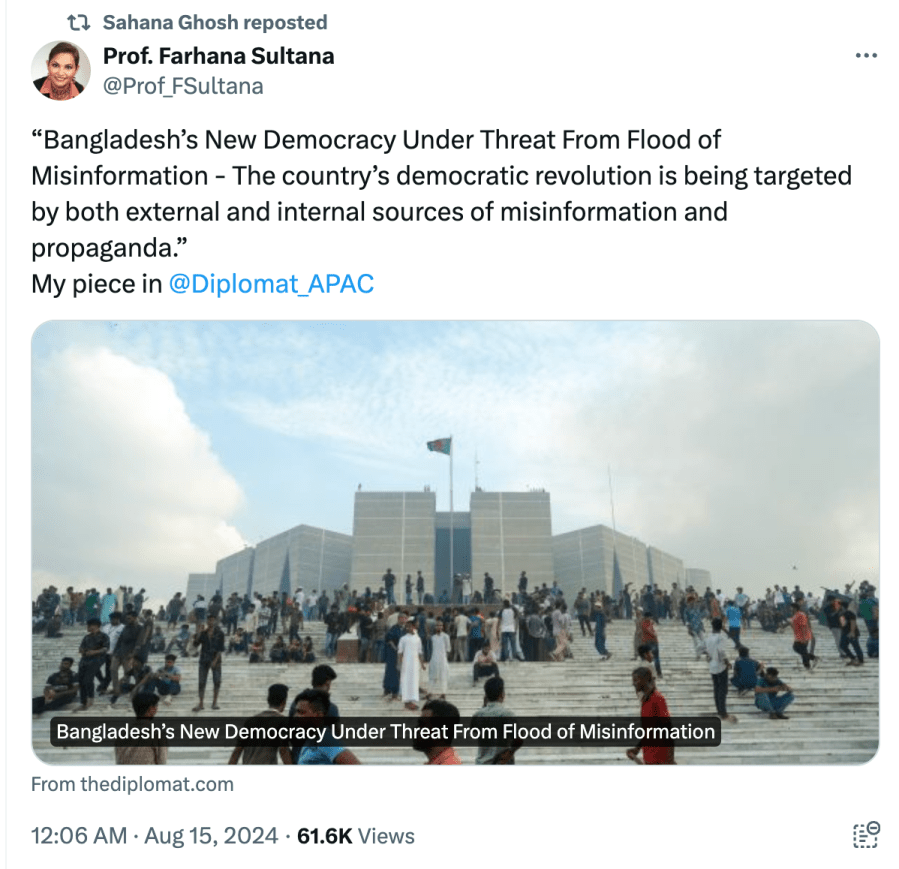
Task: Open the 12:06 AM timestamp permalink
Action: [x=79, y=836]
